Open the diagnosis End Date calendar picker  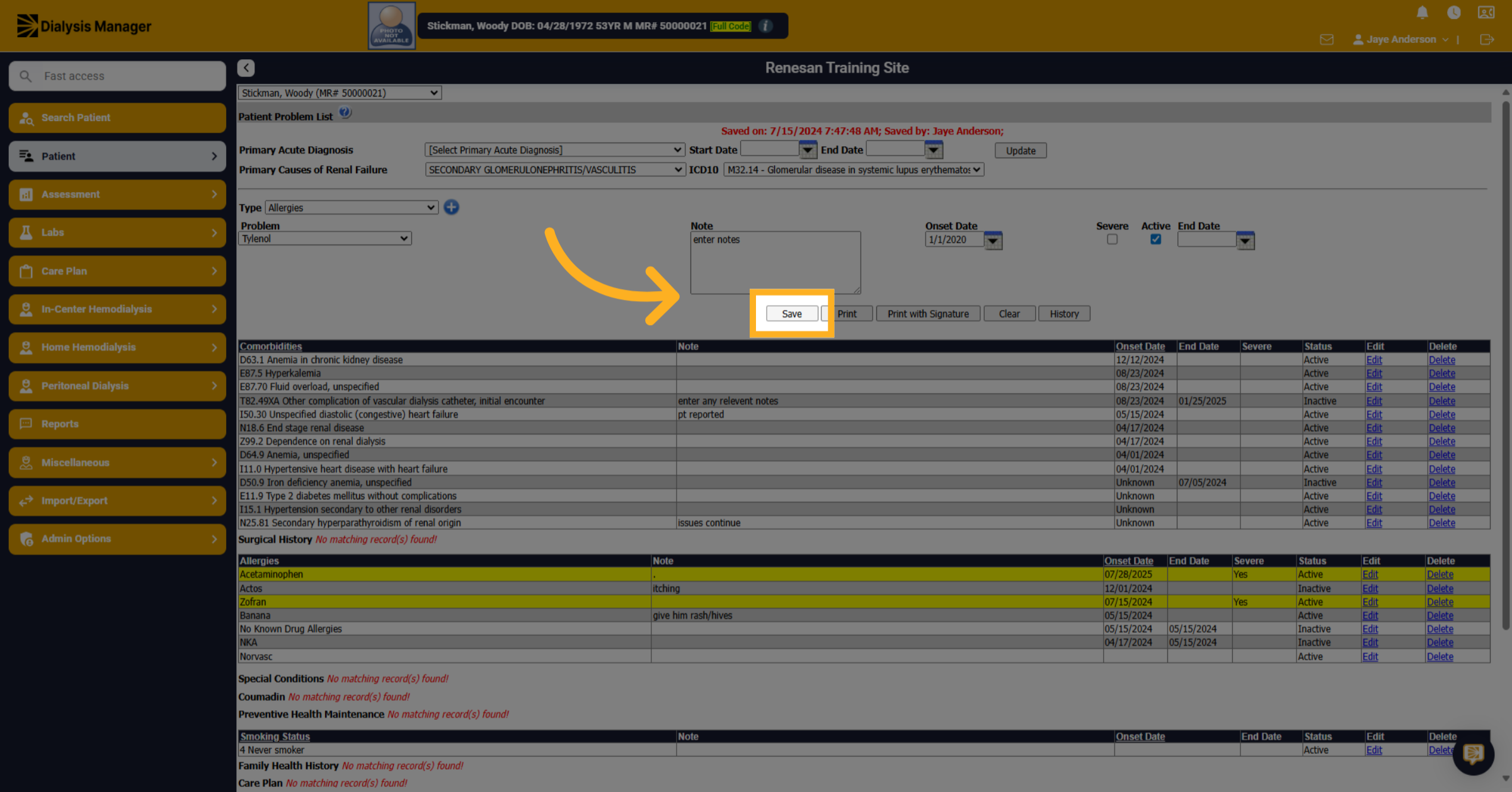click(x=934, y=150)
